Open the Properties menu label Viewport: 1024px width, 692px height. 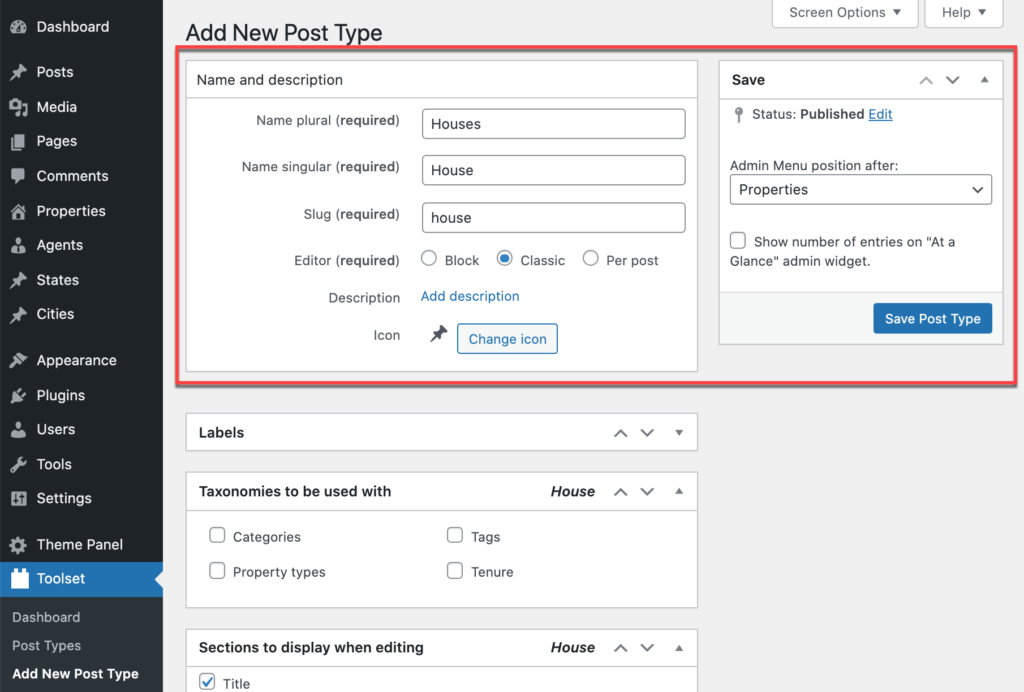point(71,211)
